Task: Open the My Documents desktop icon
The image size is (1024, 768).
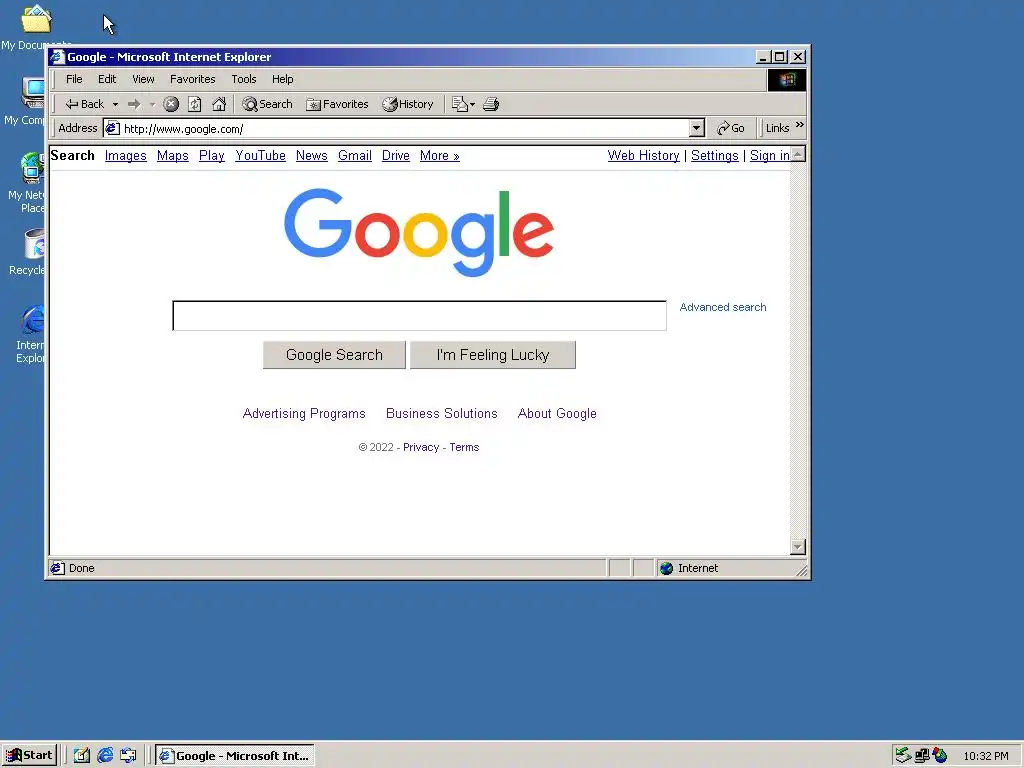Action: click(36, 20)
